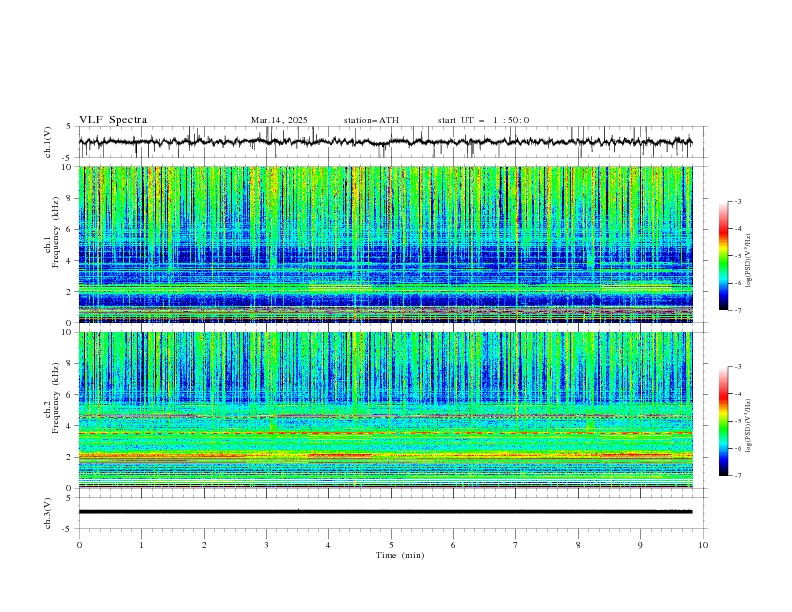Image resolution: width=792 pixels, height=612 pixels.
Task: Click the 9 tick label on the Time axis
Action: pyautogui.click(x=640, y=545)
